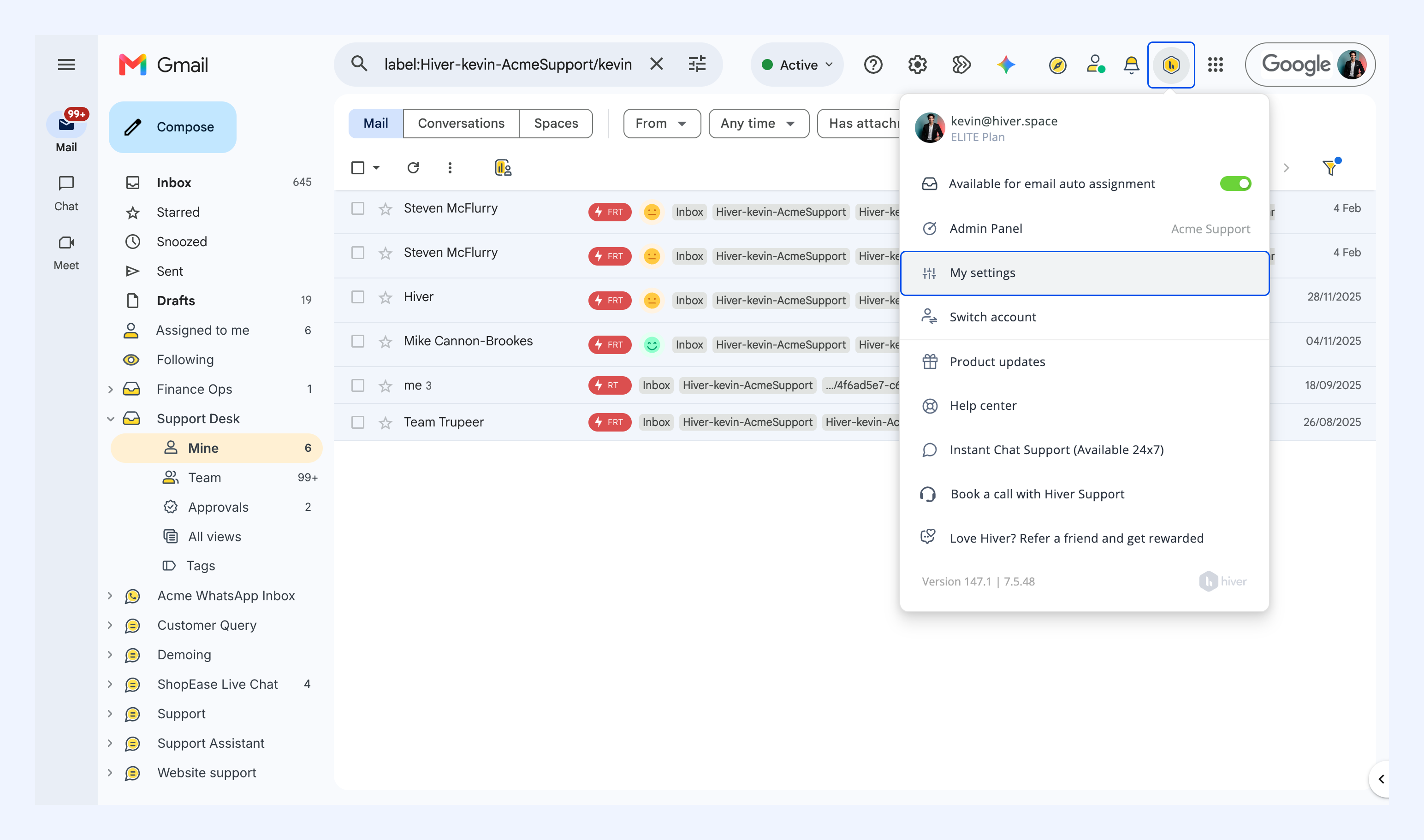Expand the Acme WhatsApp Inbox
Screen dimensions: 1424x840
point(110,596)
